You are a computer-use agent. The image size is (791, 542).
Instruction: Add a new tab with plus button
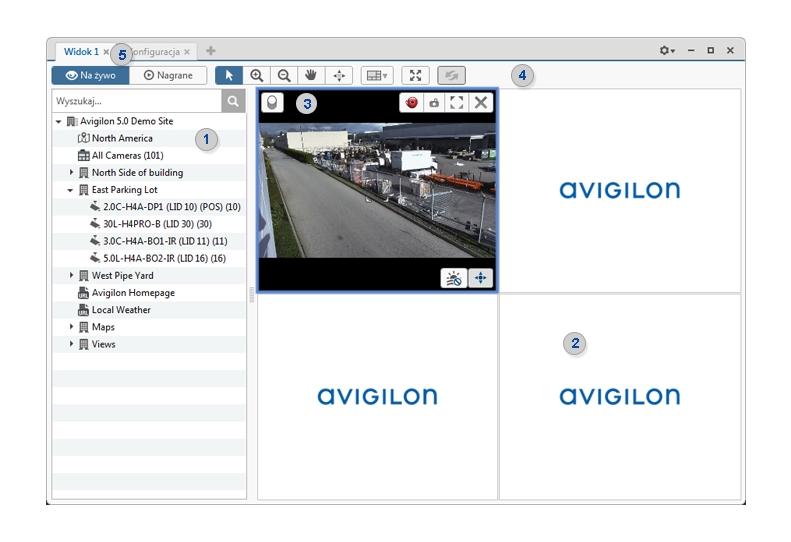click(211, 50)
